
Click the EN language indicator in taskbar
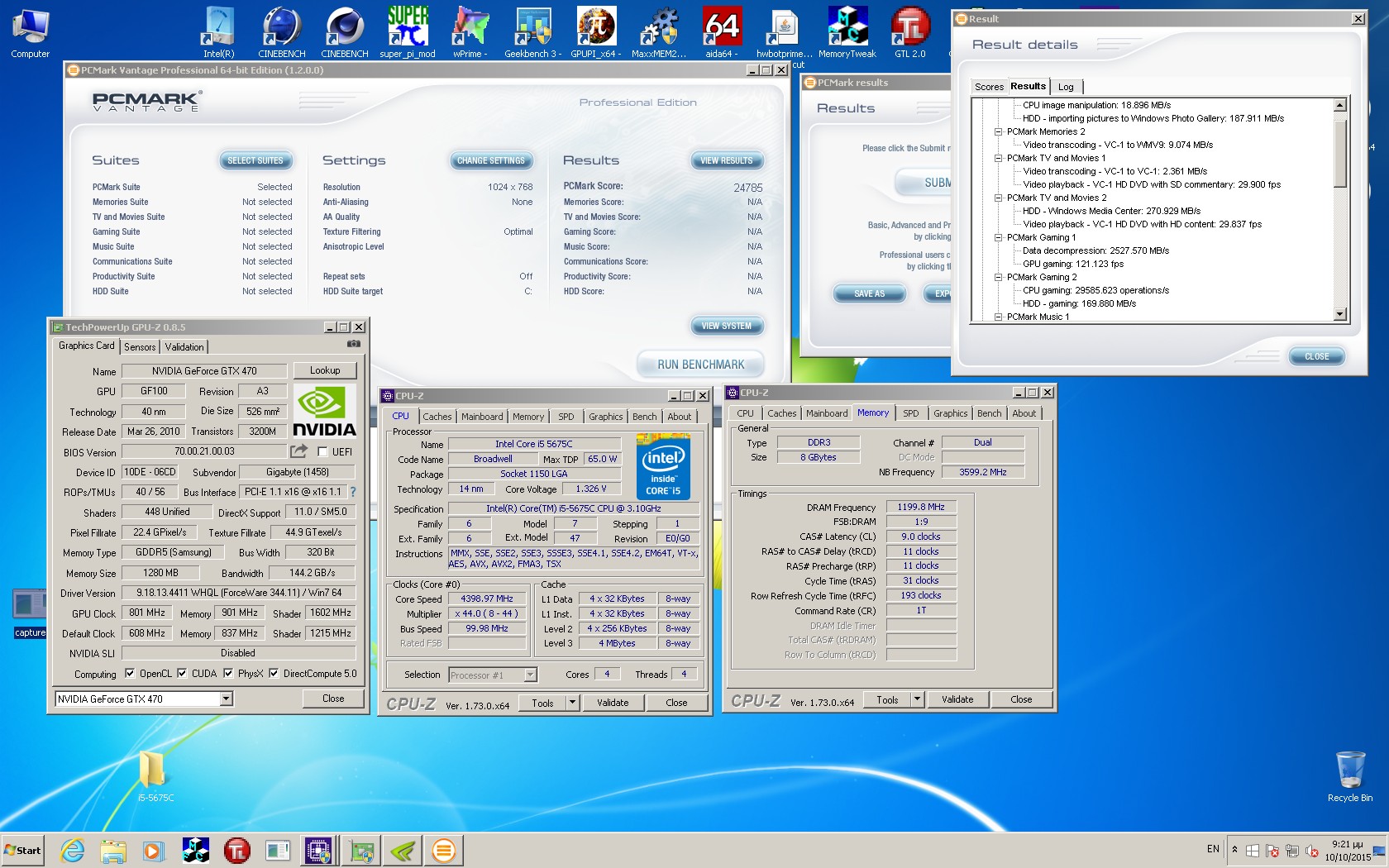coord(1213,849)
